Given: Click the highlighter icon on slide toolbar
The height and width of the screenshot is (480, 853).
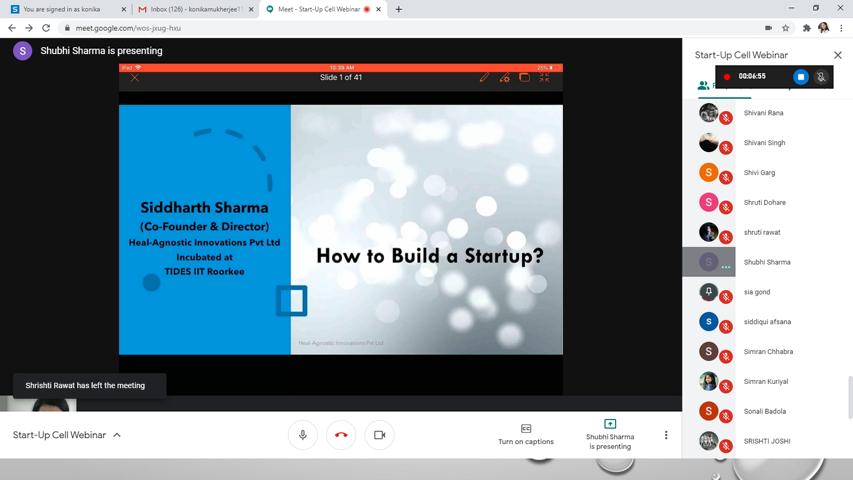Looking at the screenshot, I should pos(504,78).
